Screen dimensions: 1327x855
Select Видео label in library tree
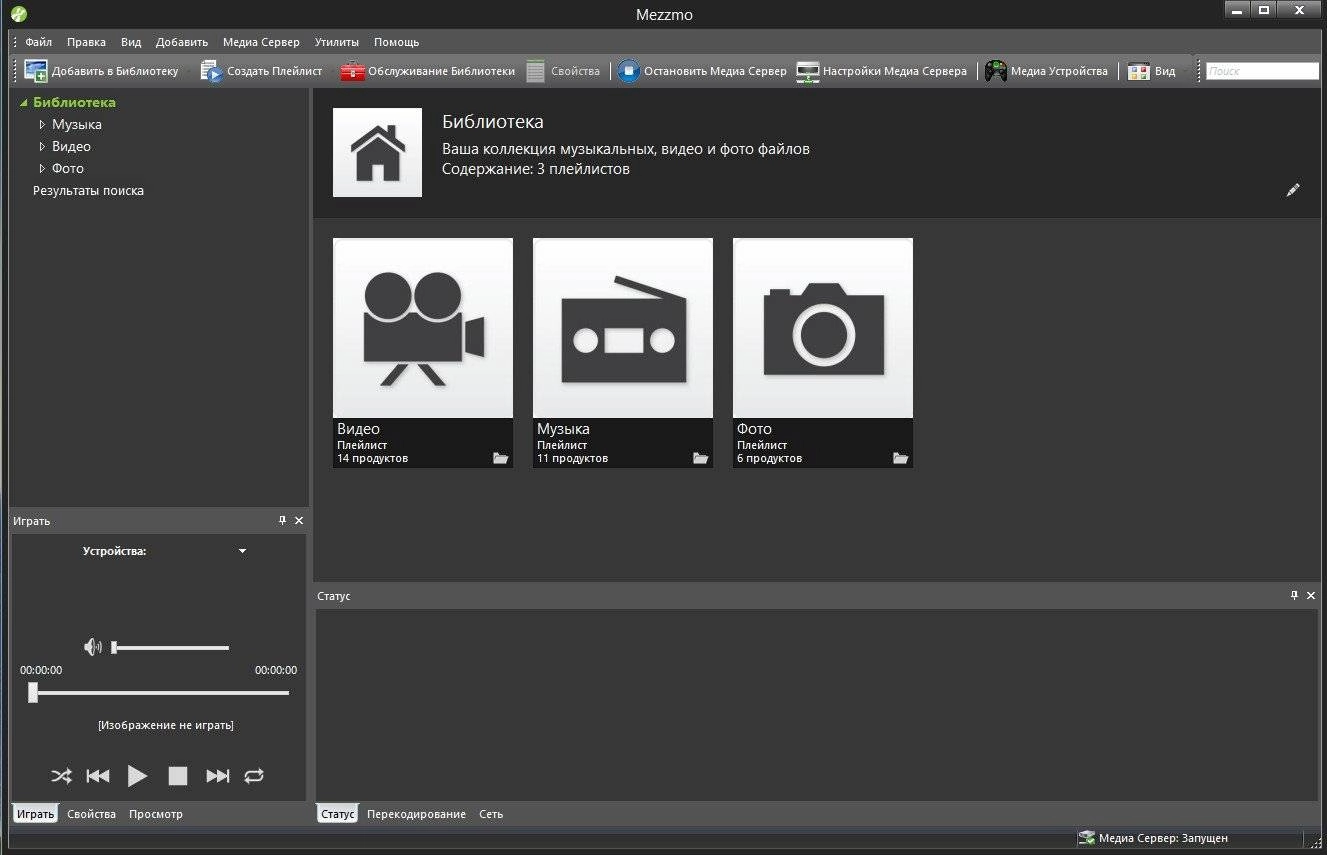71,147
